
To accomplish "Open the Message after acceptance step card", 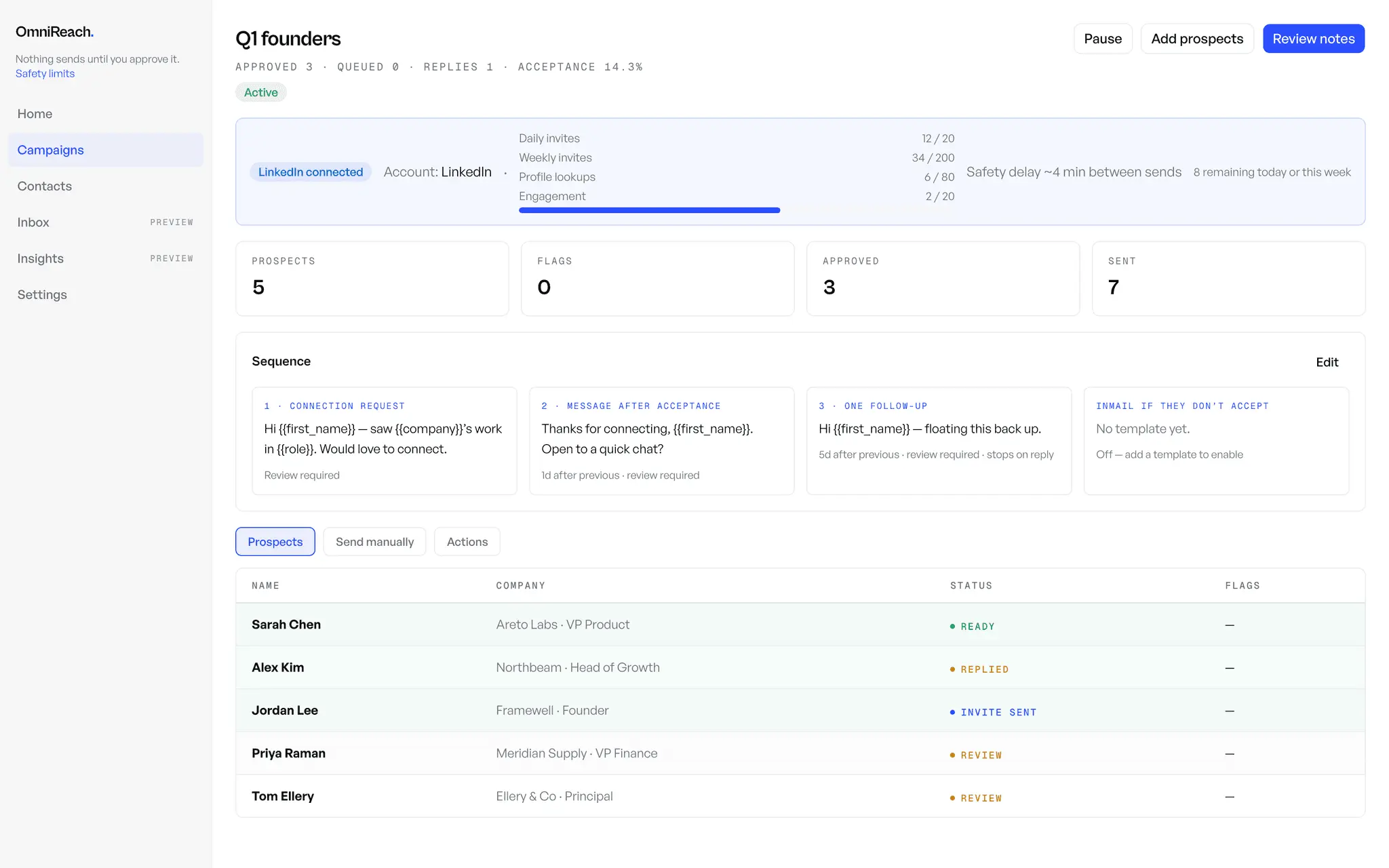I will pos(661,441).
